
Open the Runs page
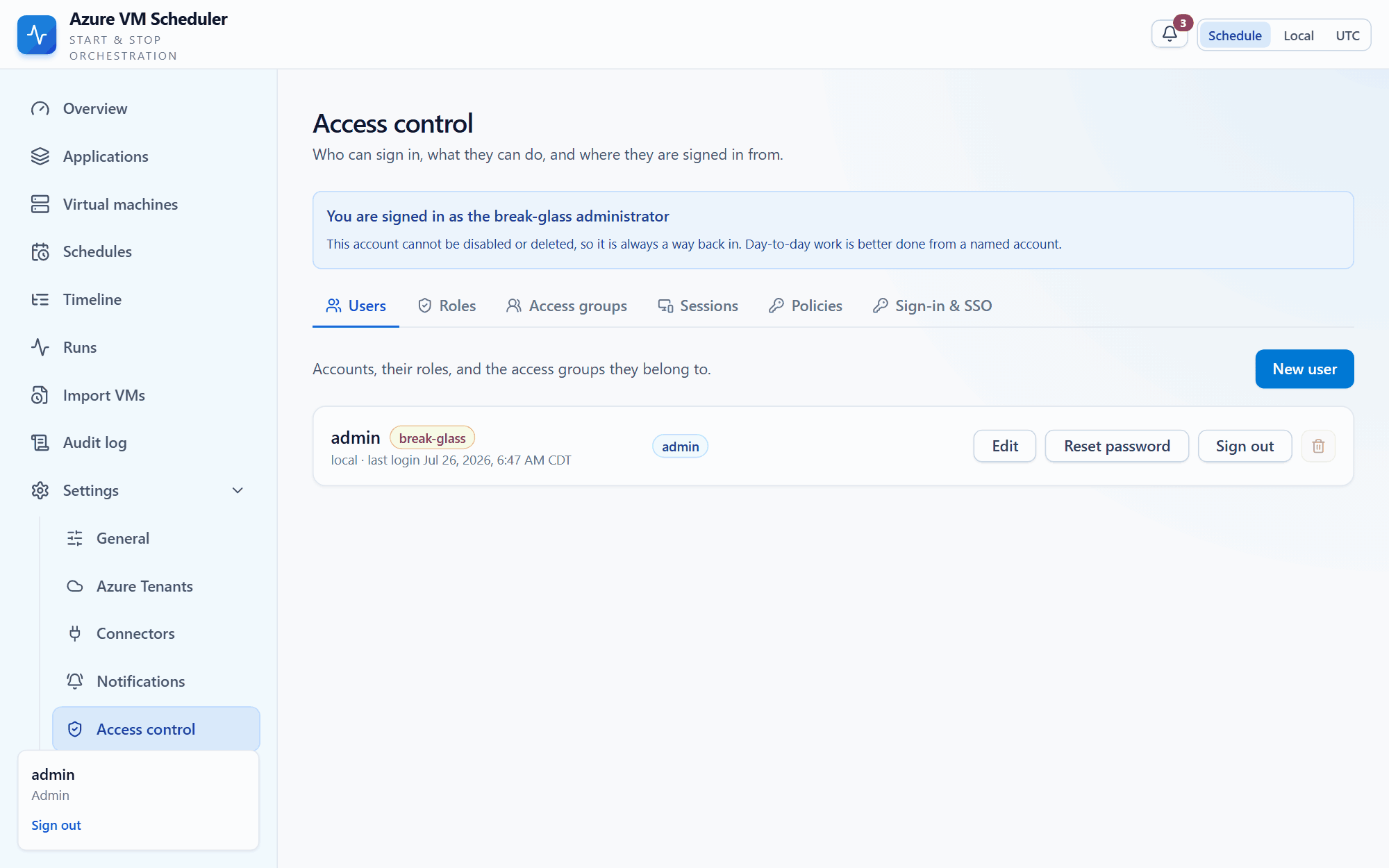point(139,347)
